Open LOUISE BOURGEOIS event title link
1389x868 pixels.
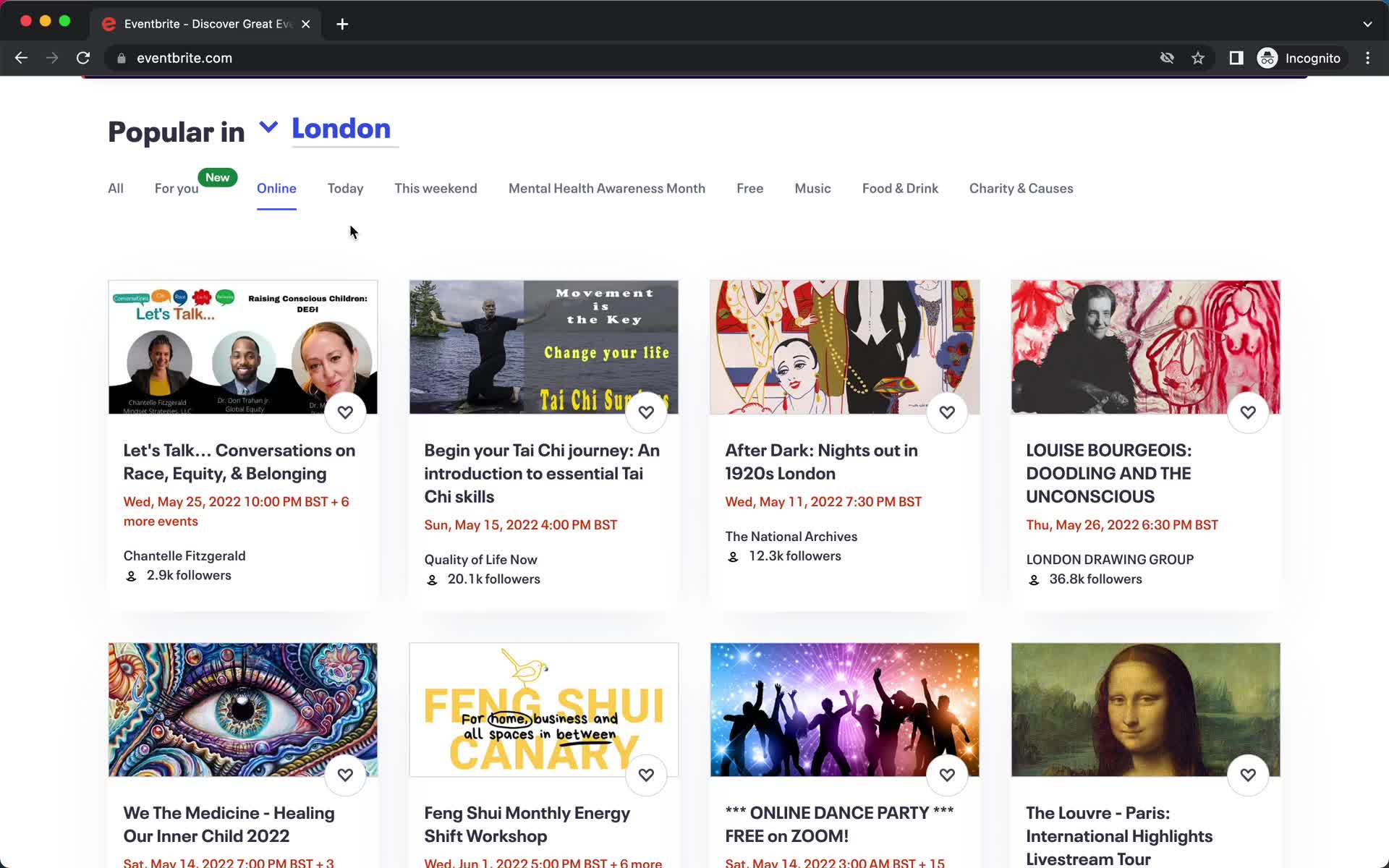1108,473
